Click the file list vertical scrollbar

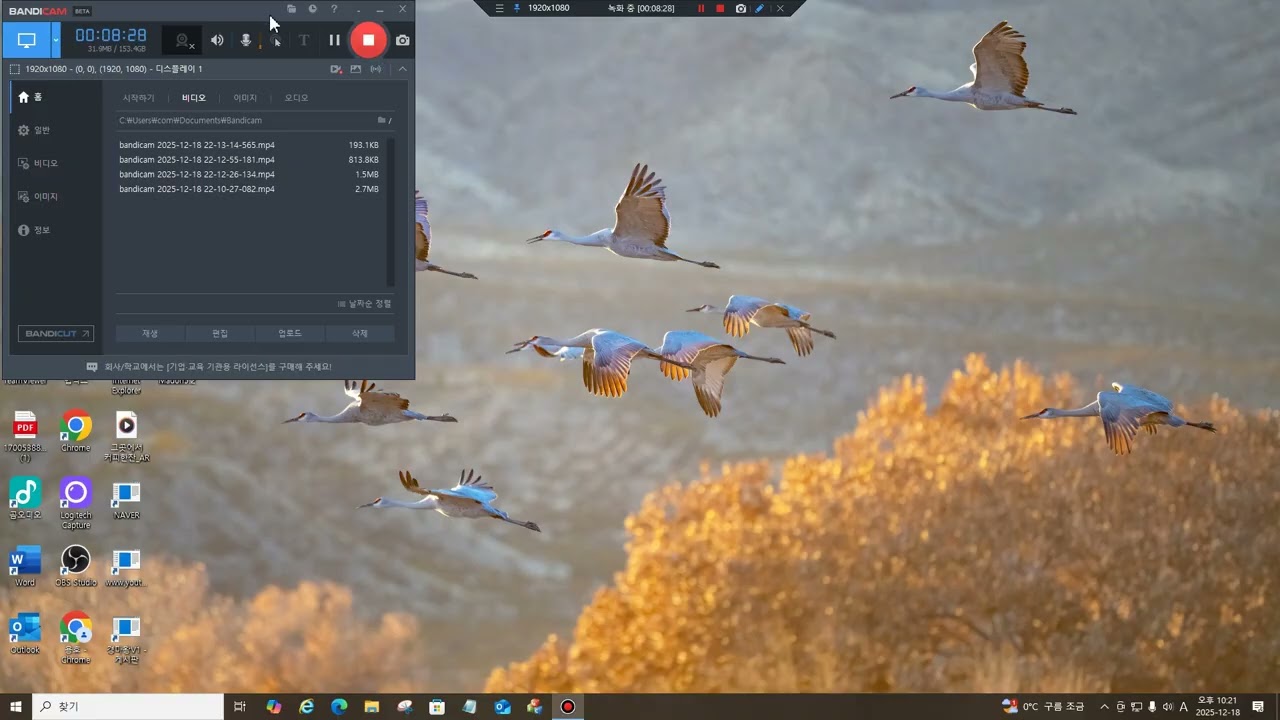pyautogui.click(x=390, y=212)
